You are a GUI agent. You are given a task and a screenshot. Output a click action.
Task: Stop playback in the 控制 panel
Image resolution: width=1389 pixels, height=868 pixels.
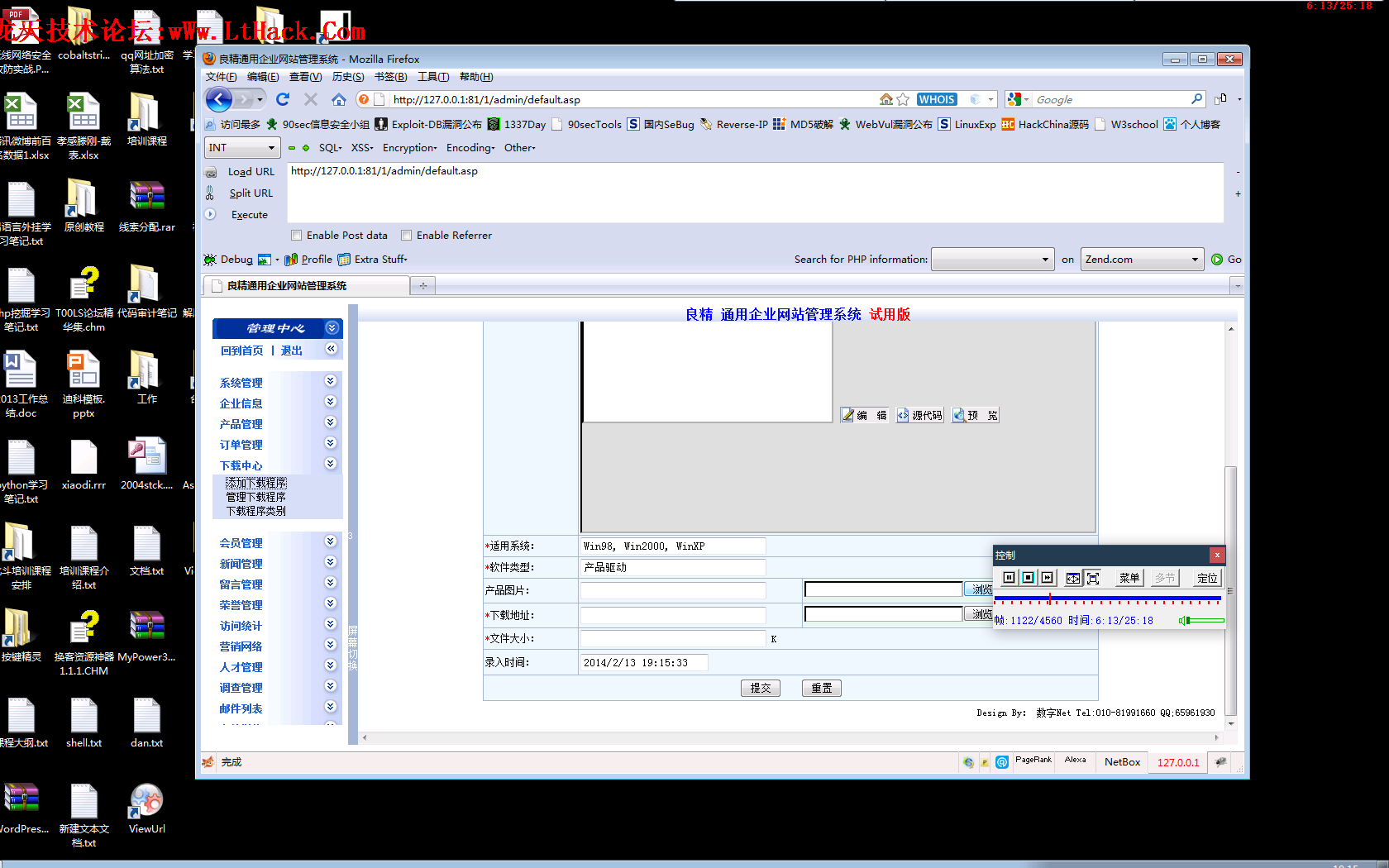click(x=1028, y=578)
